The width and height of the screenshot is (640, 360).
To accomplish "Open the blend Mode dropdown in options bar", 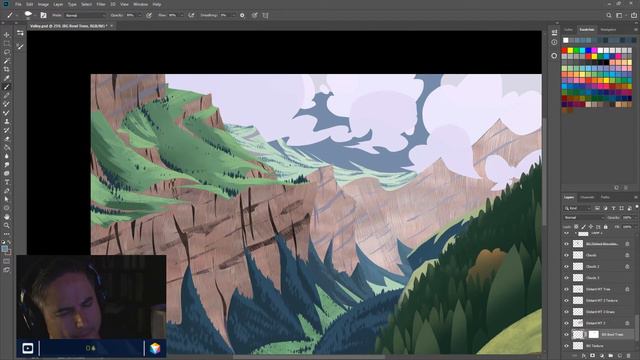I will coord(85,15).
